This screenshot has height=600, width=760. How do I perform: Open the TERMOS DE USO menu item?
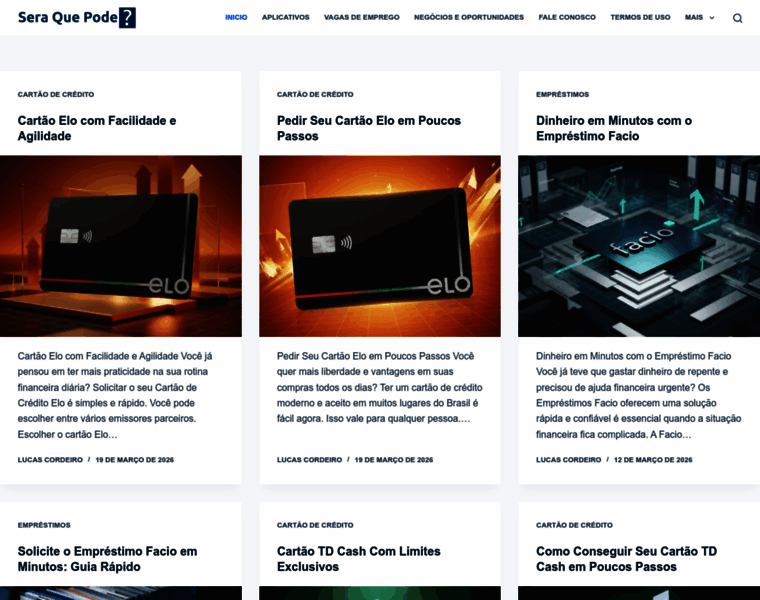coord(640,17)
